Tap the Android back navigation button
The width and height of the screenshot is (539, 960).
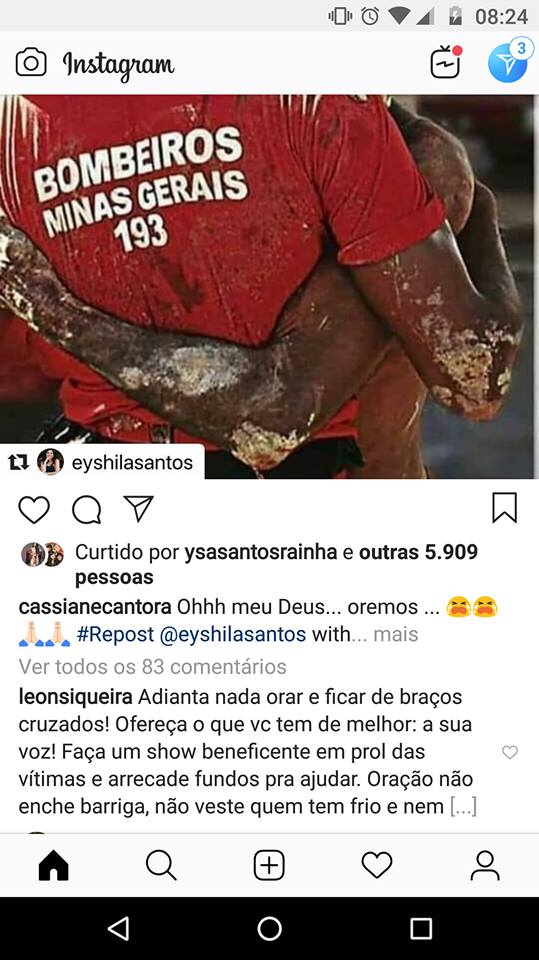coord(119,928)
